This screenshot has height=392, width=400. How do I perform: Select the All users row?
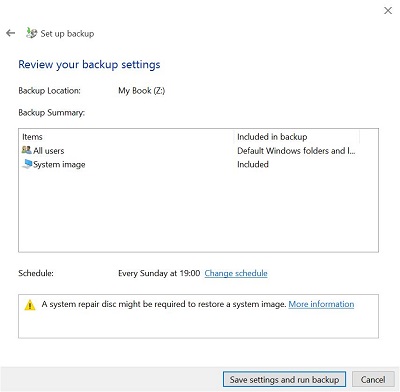(198, 151)
